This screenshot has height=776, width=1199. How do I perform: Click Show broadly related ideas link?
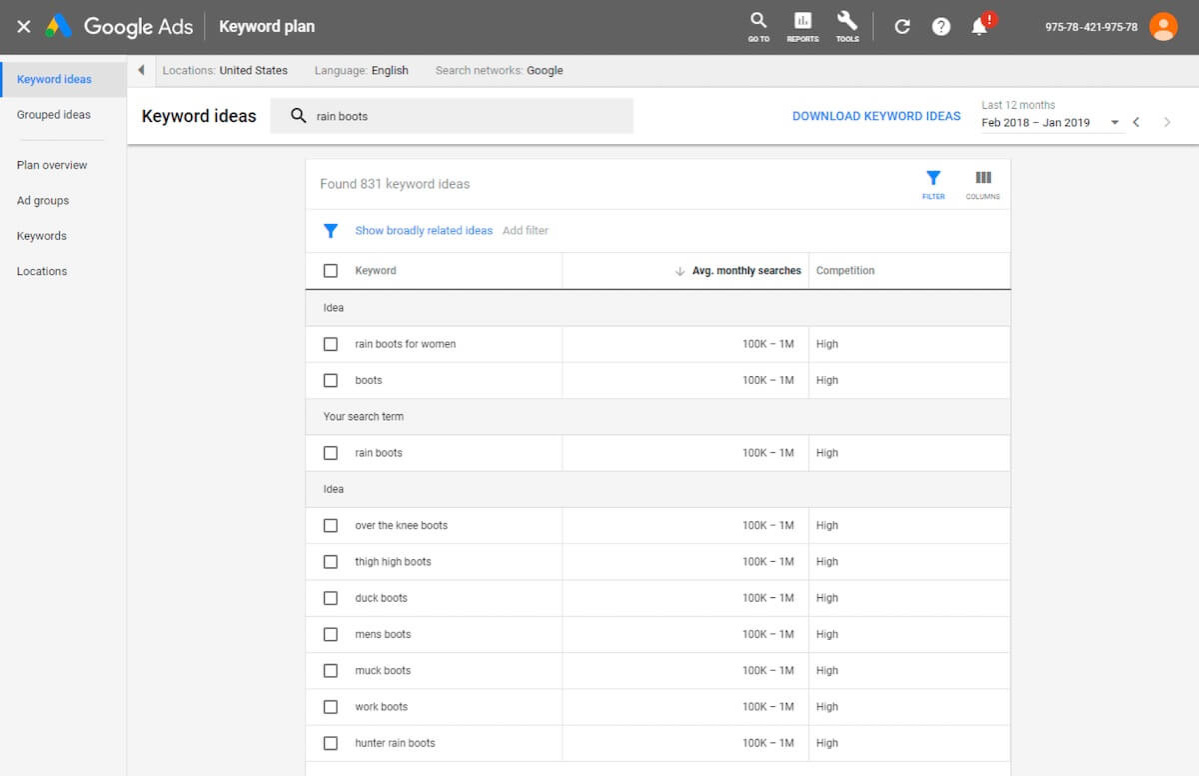[424, 230]
